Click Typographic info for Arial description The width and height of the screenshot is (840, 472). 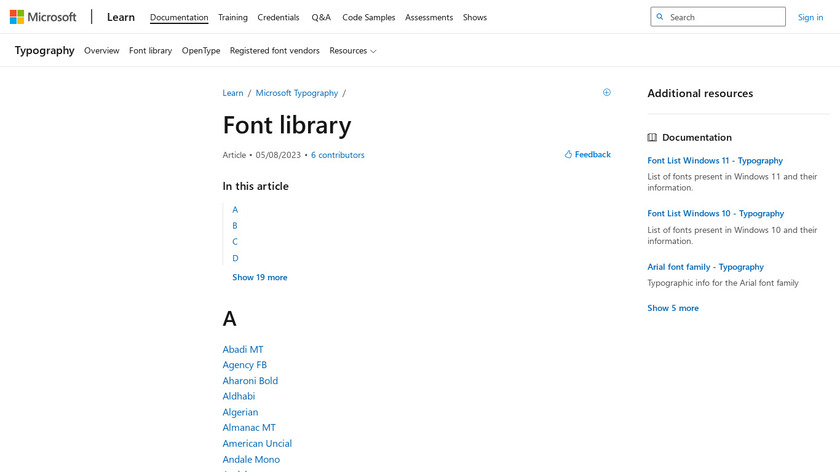(723, 283)
